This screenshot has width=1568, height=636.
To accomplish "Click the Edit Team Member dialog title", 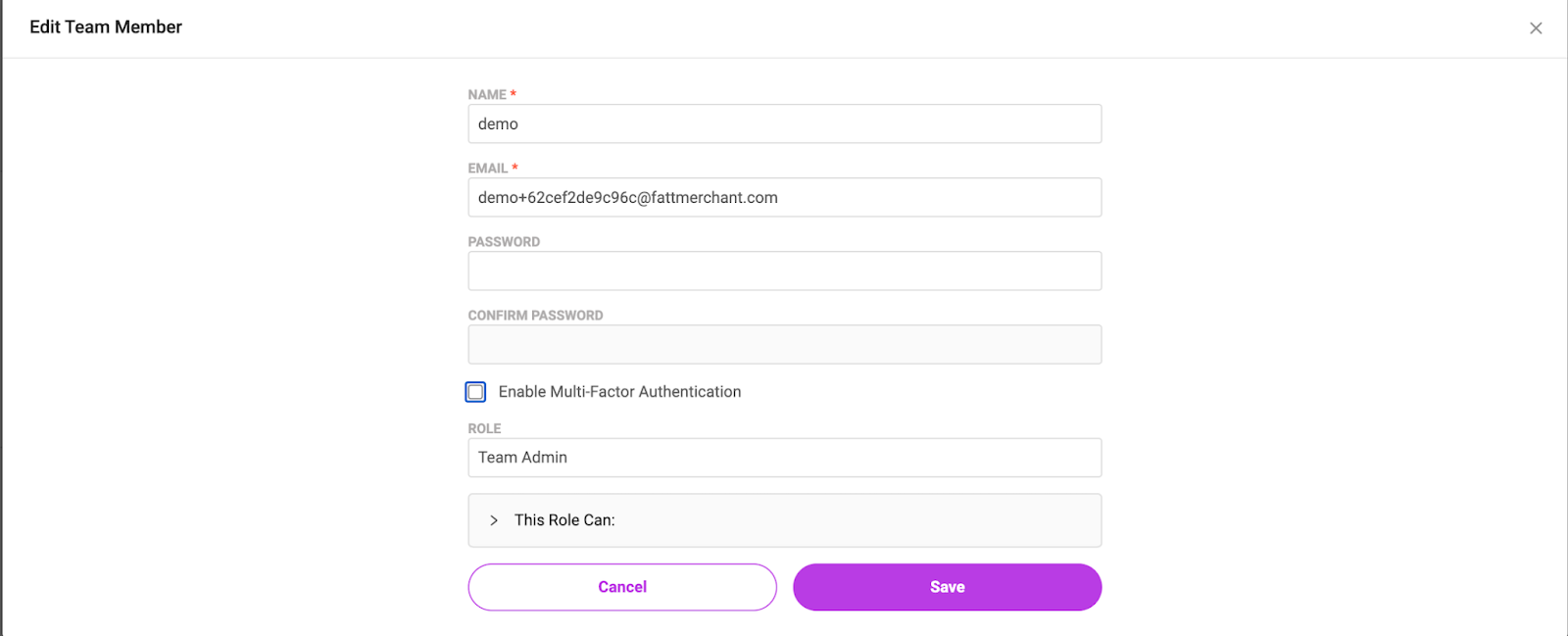I will [106, 27].
